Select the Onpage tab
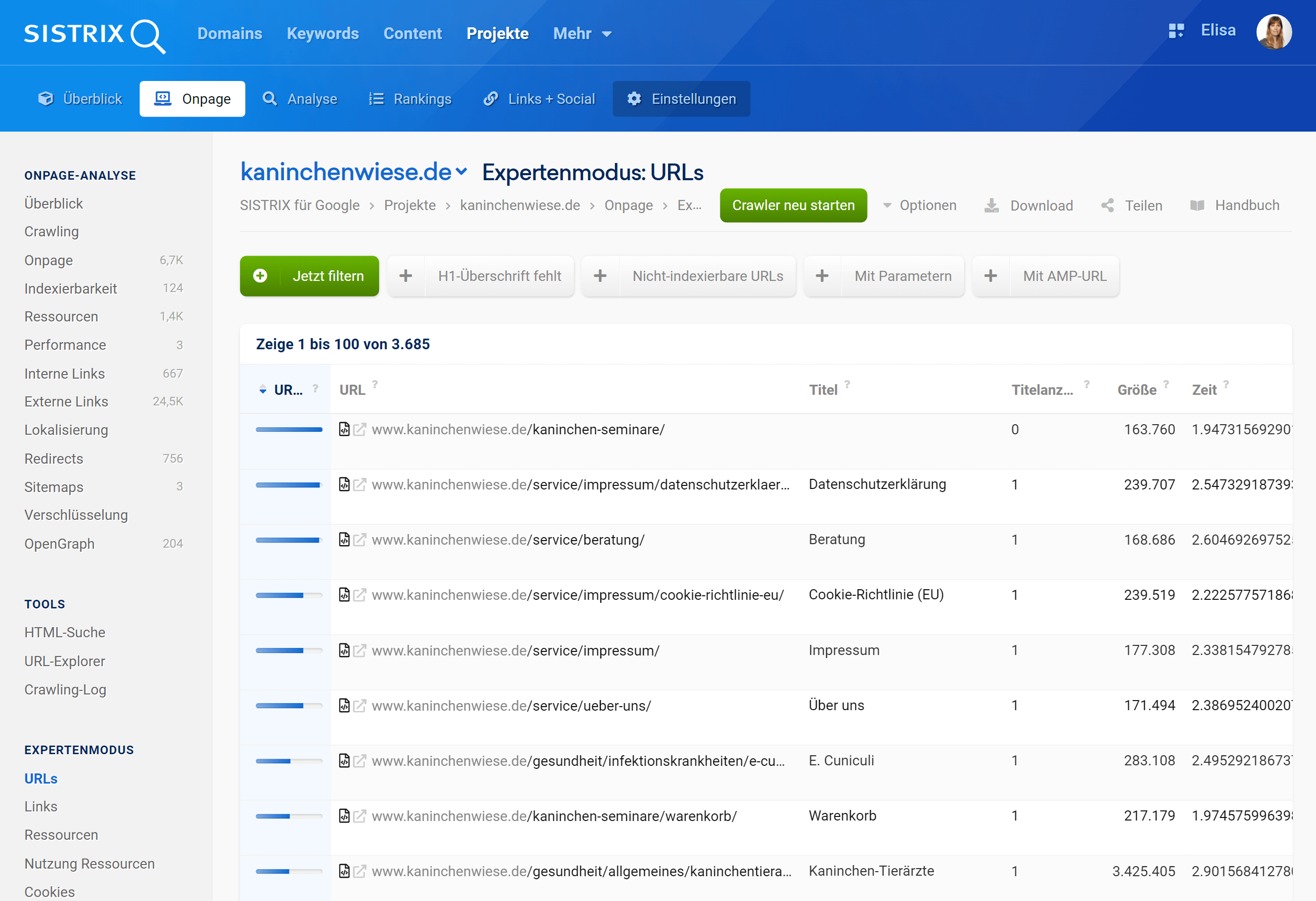1316x901 pixels. click(x=192, y=99)
